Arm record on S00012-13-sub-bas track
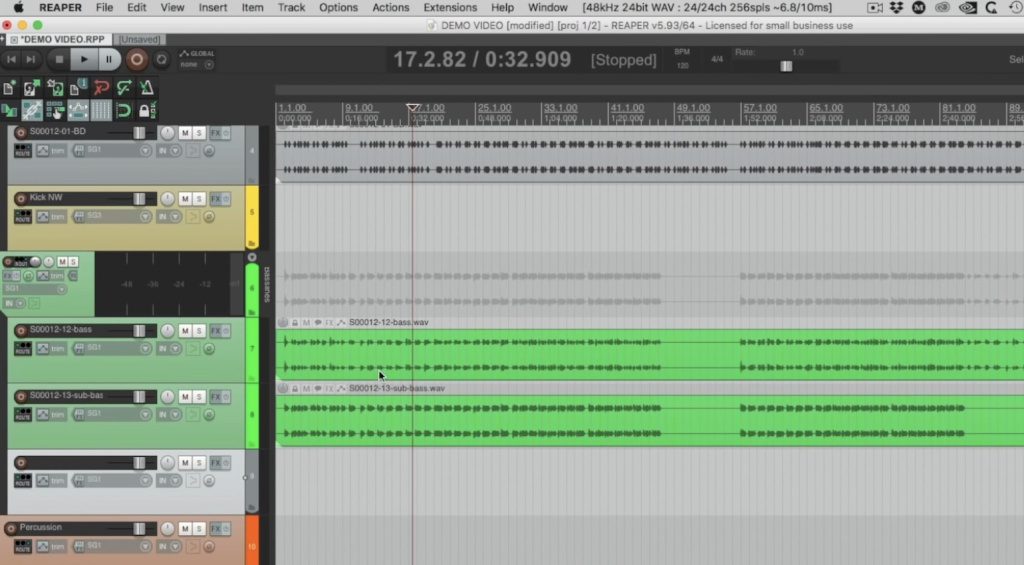Image resolution: width=1024 pixels, height=565 pixels. coord(21,396)
